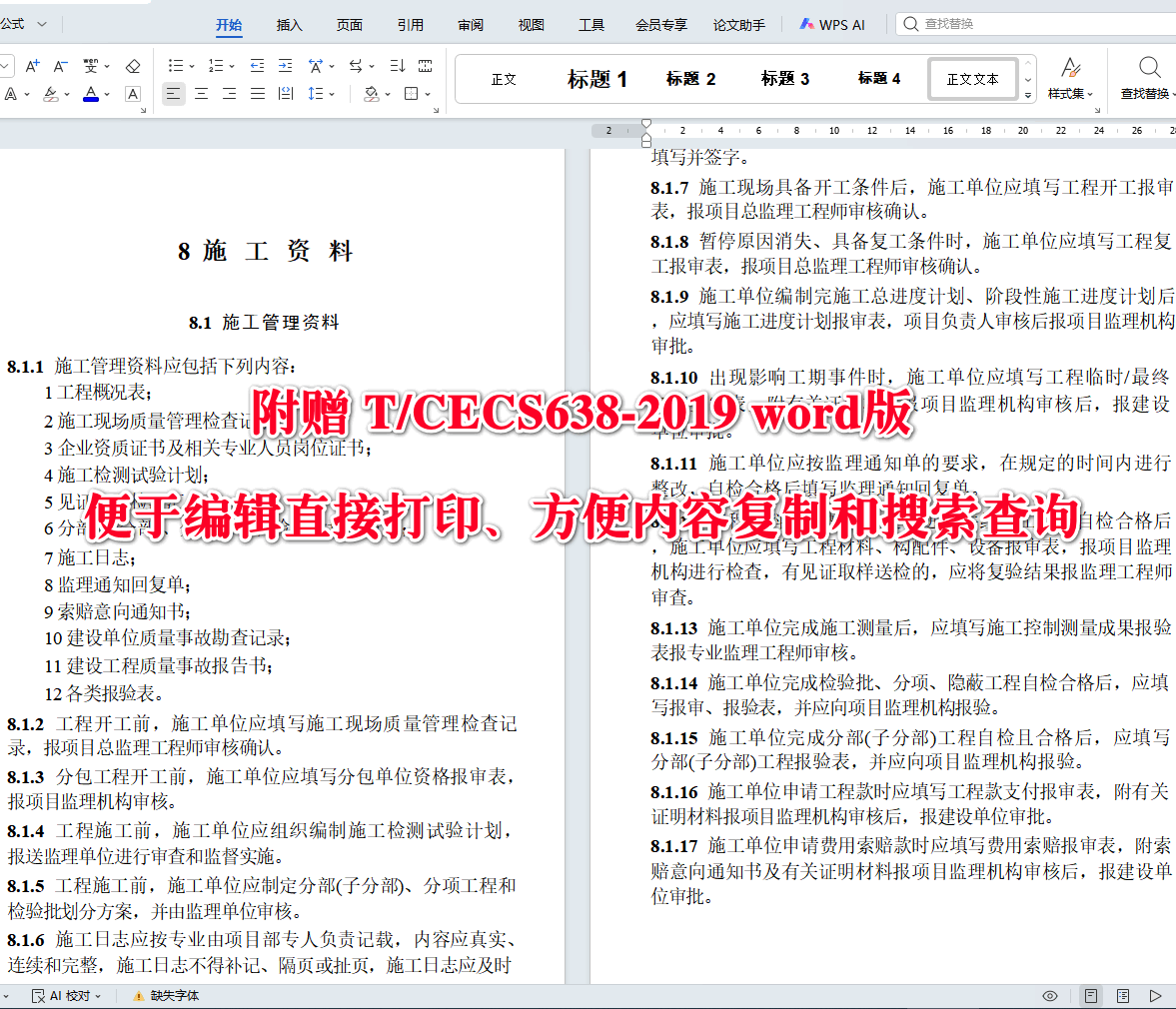Insert numbered list

(216, 66)
